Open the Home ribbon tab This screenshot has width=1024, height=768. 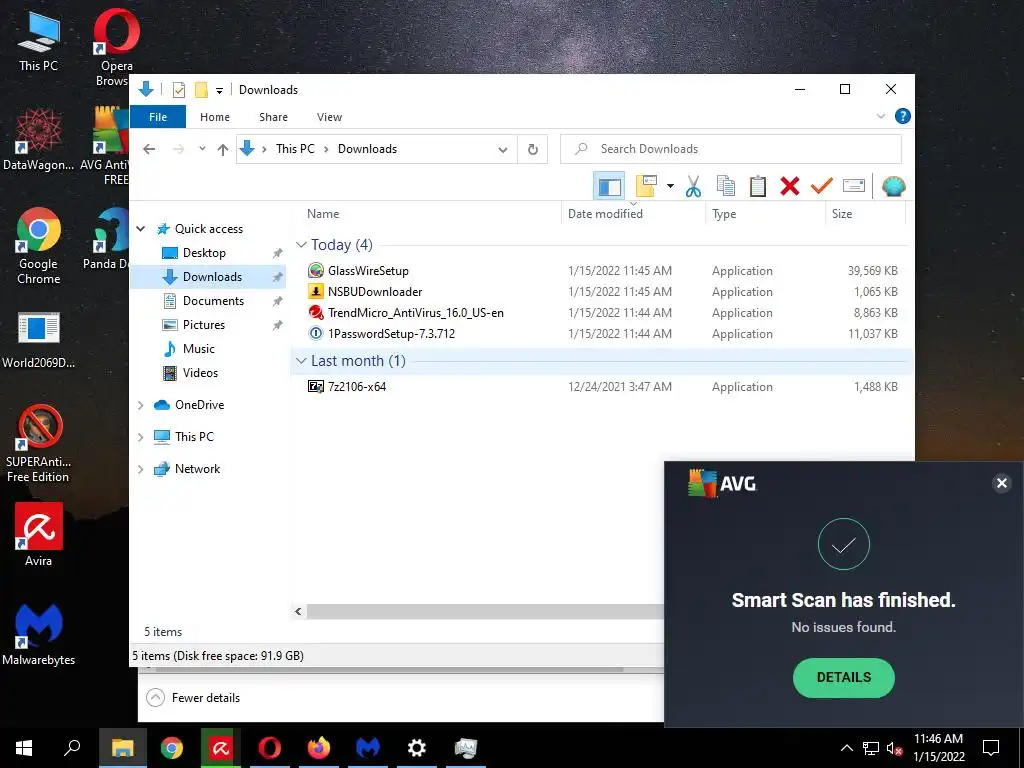215,117
